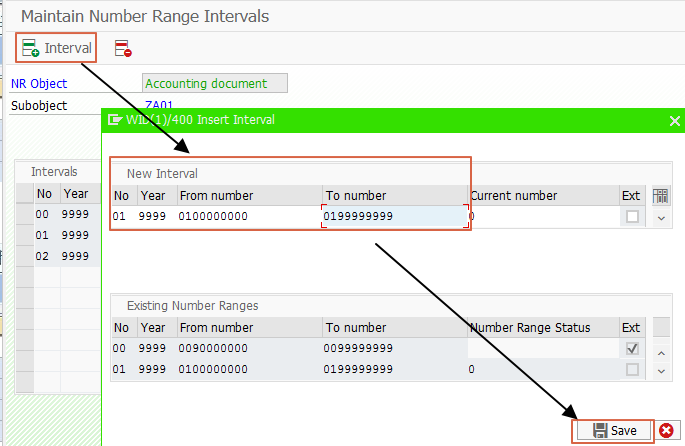Open table settings icon in New Interval
The image size is (685, 446).
[660, 196]
